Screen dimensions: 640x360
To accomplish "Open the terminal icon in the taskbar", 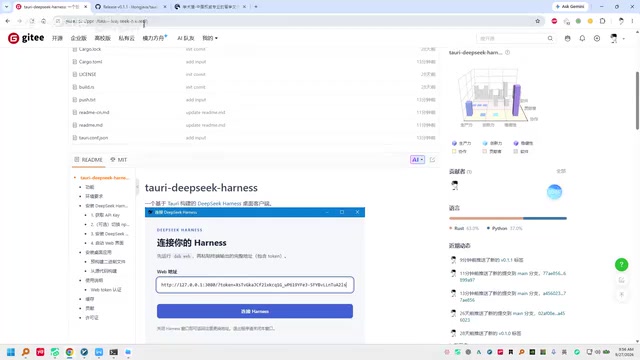I will click(113, 352).
